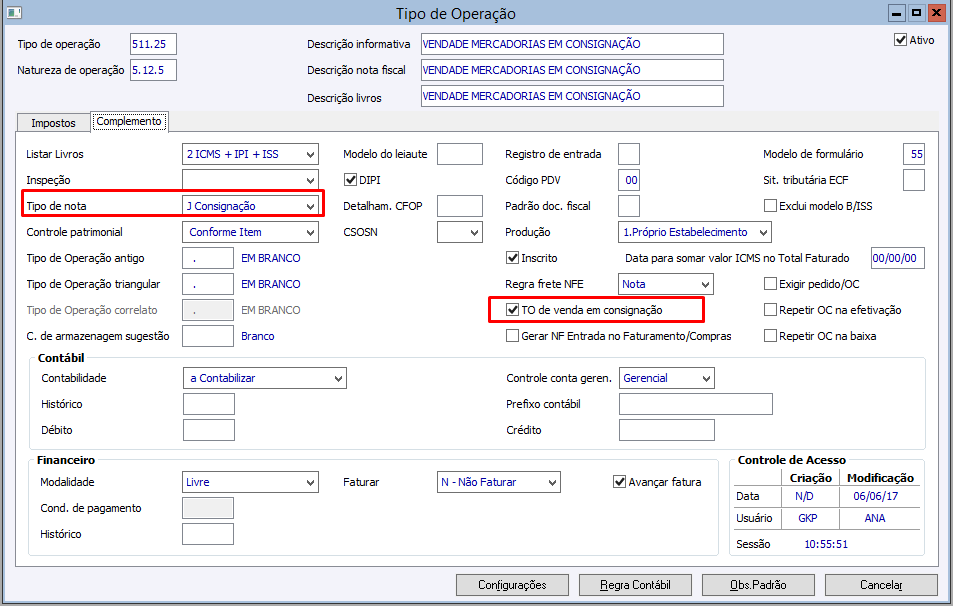Check Gerar NF Entrada no Faturamento/Compras
Viewport: 953px width, 606px height.
coord(513,336)
